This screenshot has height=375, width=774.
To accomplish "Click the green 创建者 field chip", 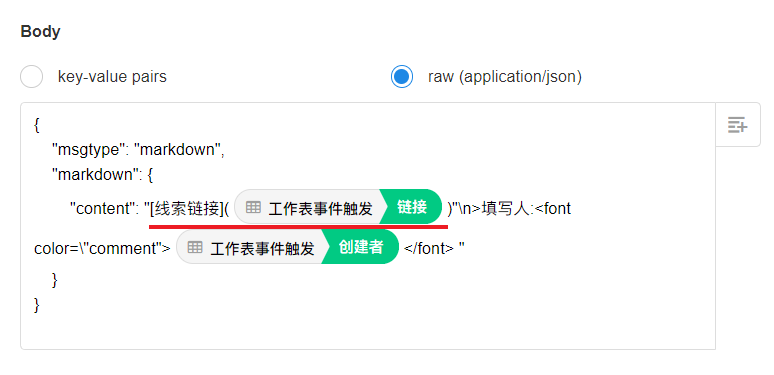I will click(x=361, y=247).
